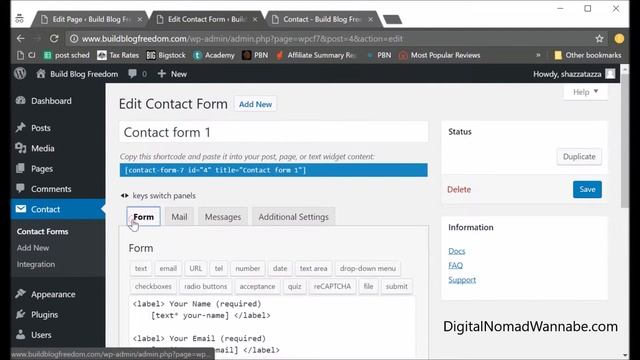640x360 pixels.
Task: Click the red Delete link
Action: point(459,189)
